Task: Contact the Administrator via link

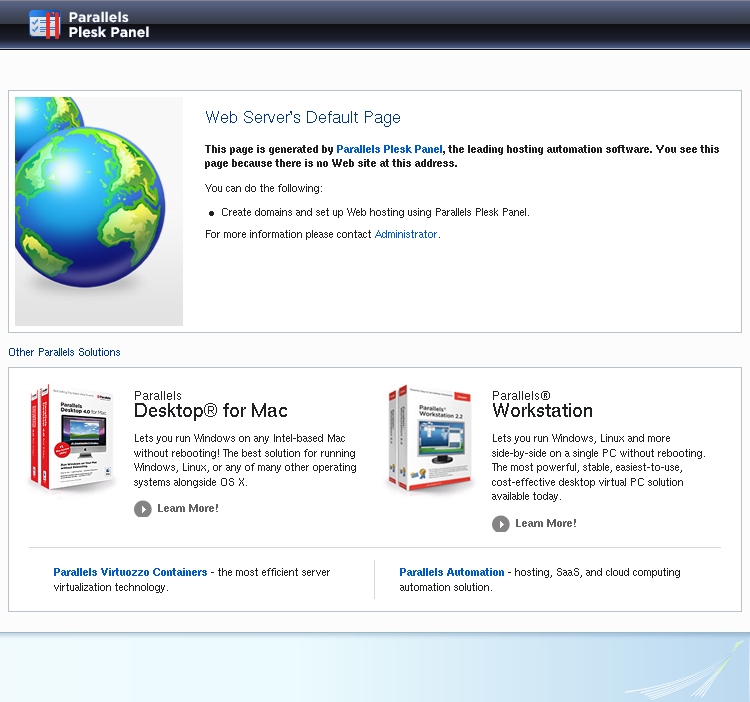Action: [406, 234]
